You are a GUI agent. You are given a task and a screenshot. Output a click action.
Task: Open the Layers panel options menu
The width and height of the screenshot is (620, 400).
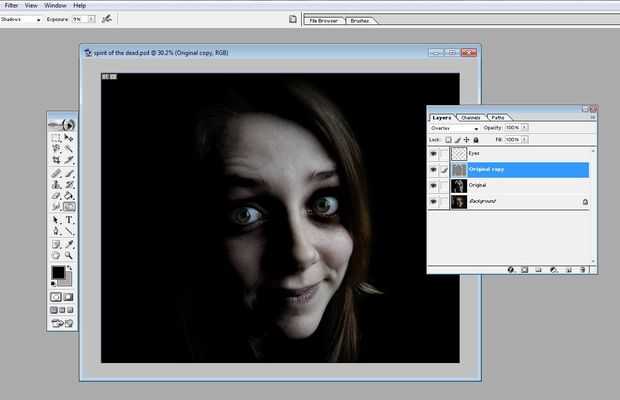[x=592, y=117]
